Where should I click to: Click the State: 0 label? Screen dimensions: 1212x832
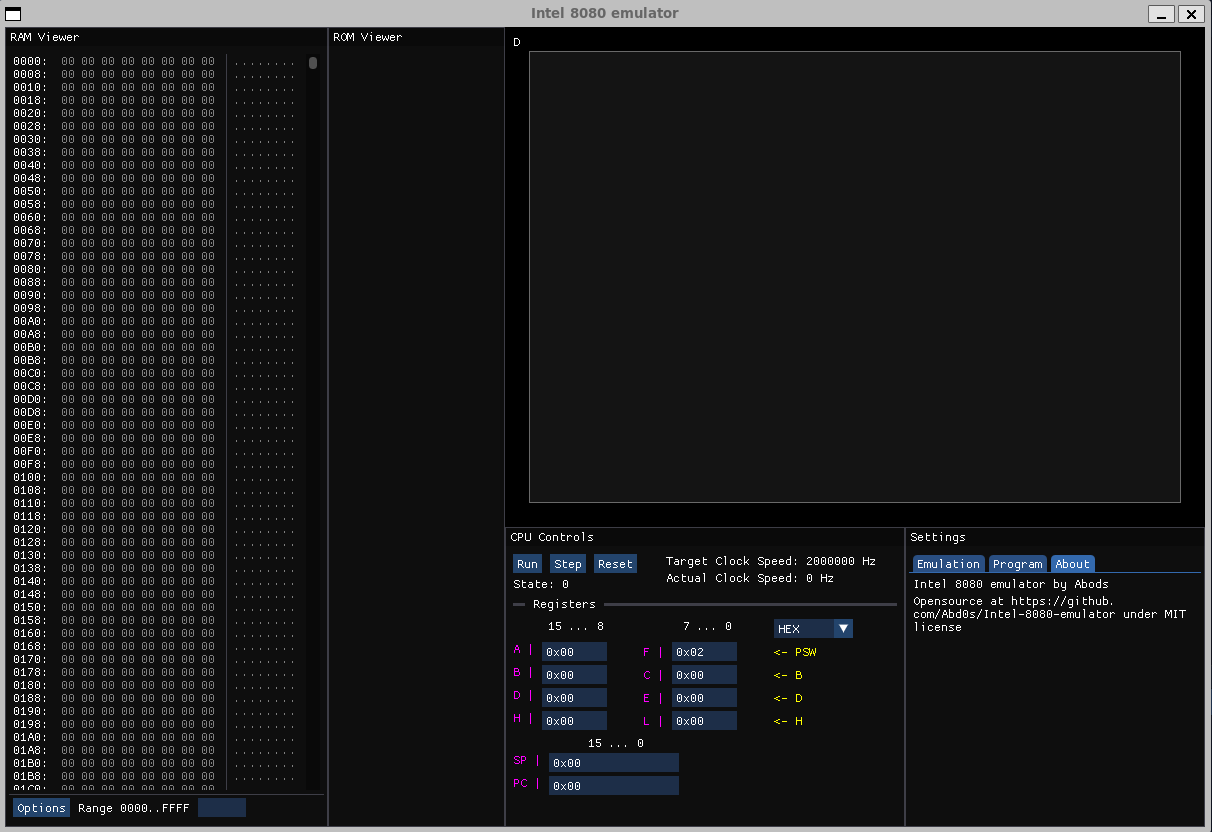[x=541, y=584]
